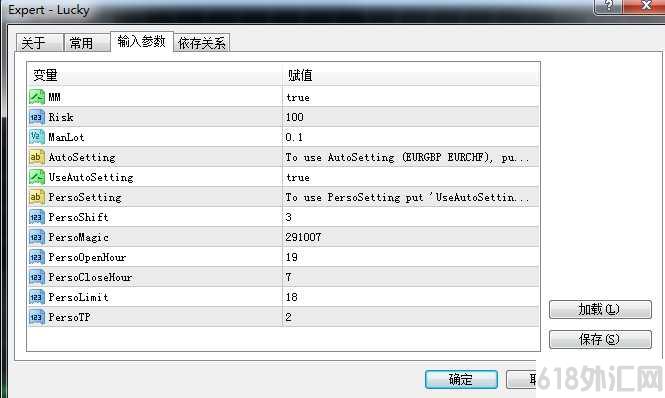Click the 加载 (L) button

[x=600, y=309]
